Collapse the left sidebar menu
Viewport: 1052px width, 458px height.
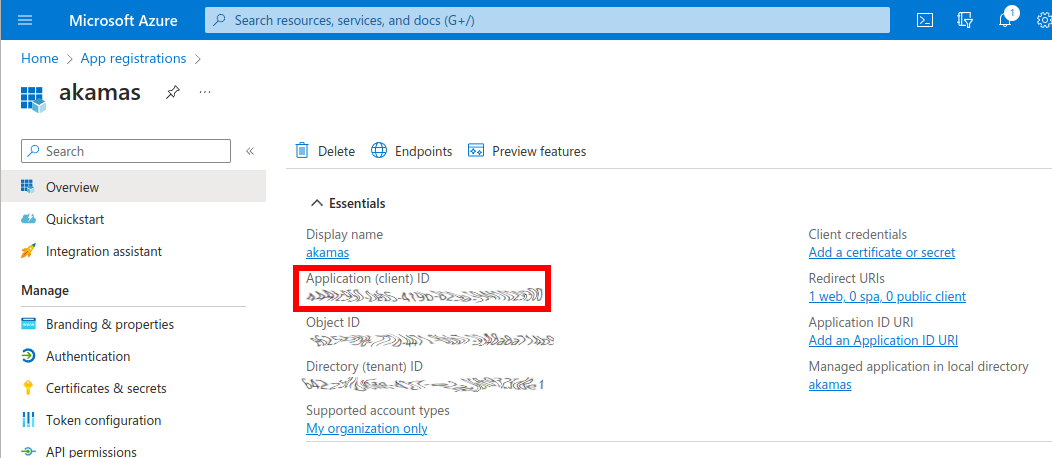(250, 151)
